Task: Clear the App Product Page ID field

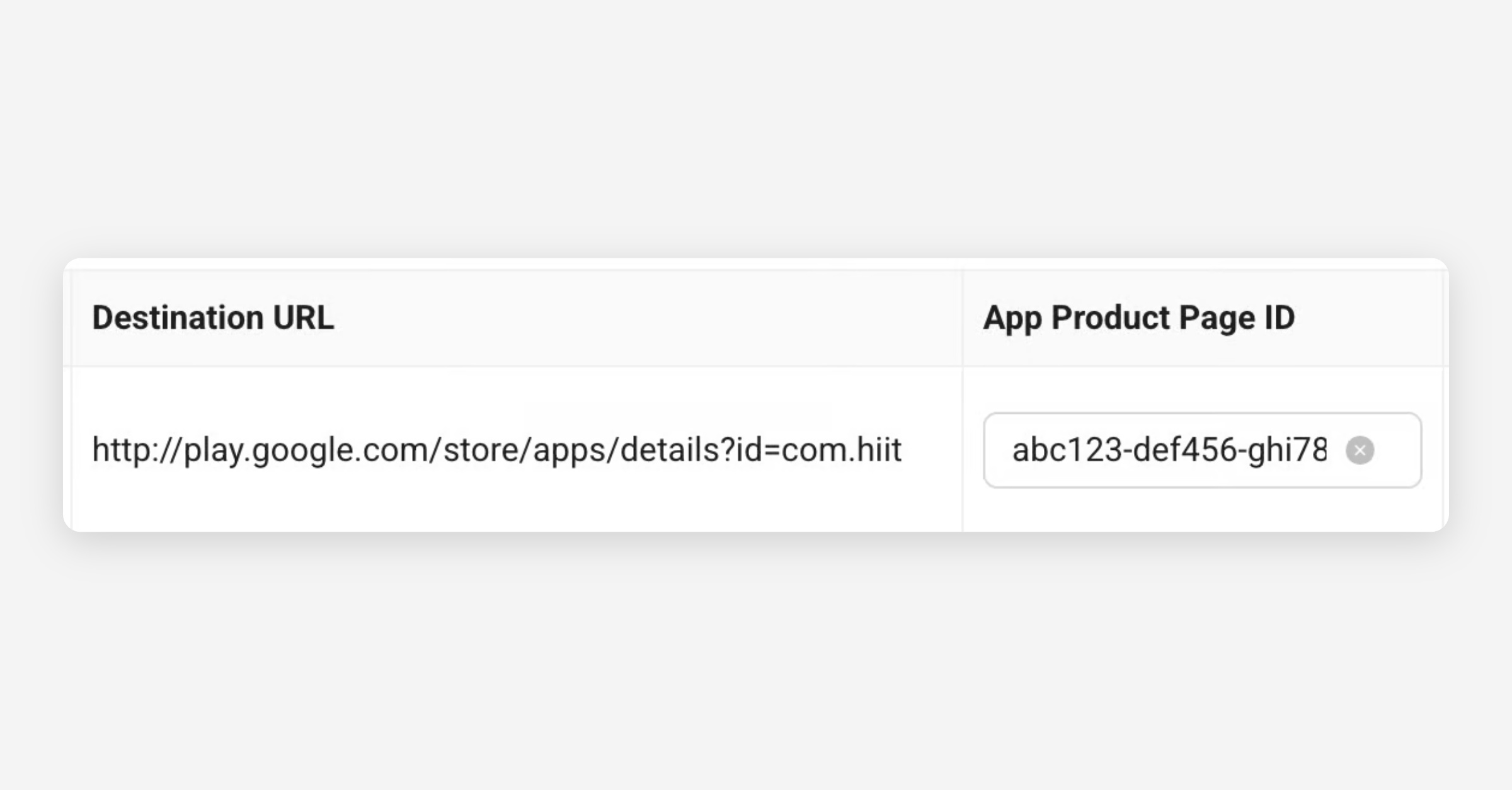Action: (1360, 450)
